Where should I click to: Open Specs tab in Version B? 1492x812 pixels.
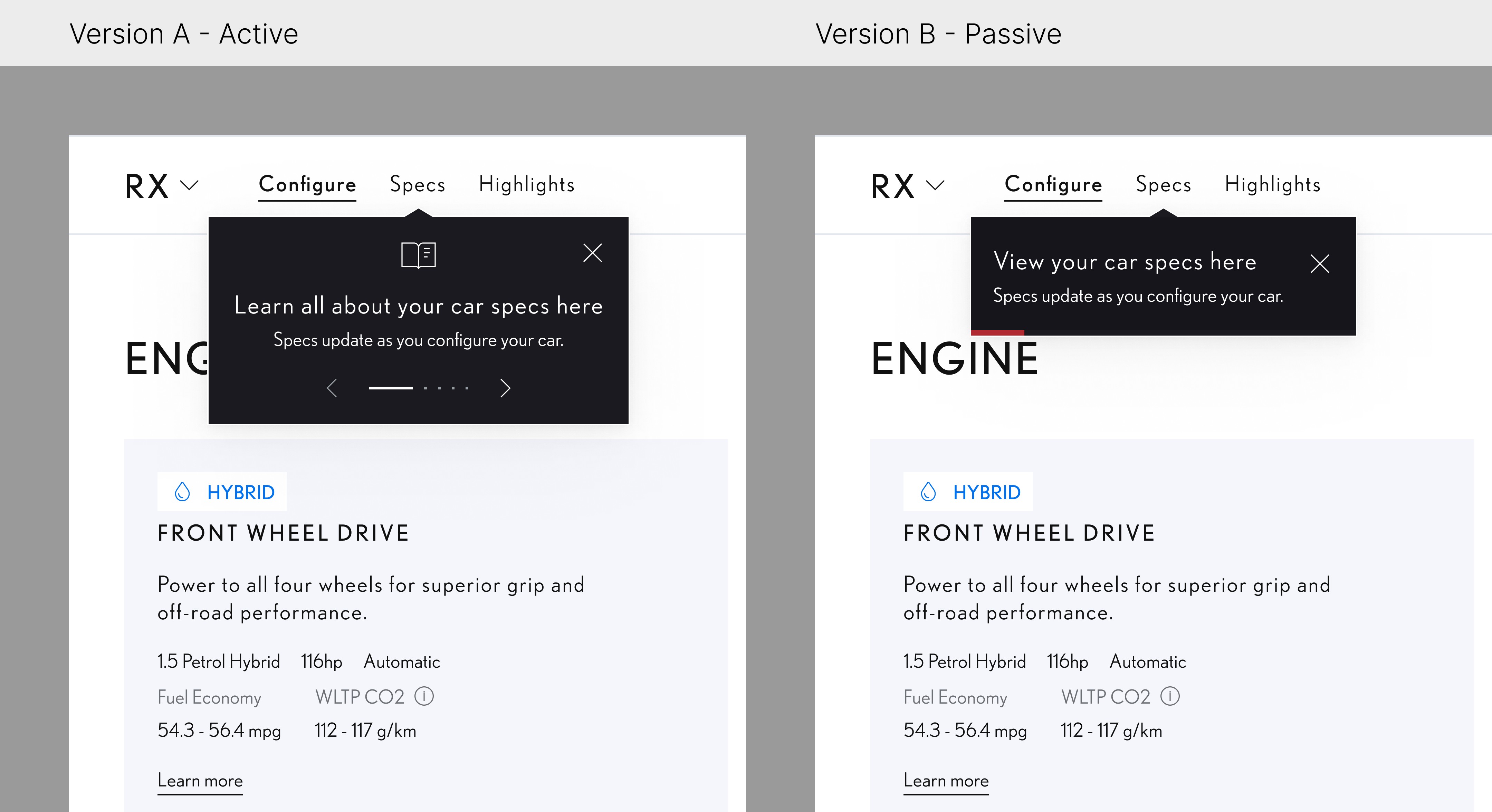(x=1164, y=184)
